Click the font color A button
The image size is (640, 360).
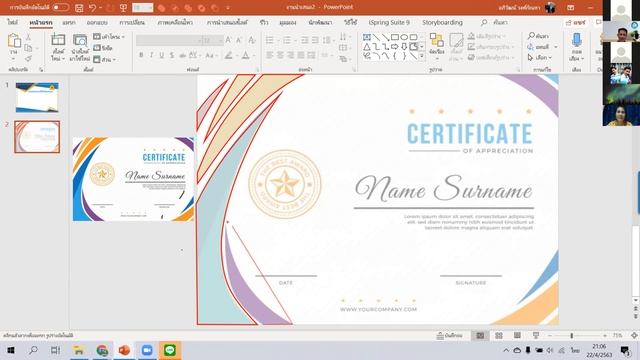pyautogui.click(x=246, y=55)
